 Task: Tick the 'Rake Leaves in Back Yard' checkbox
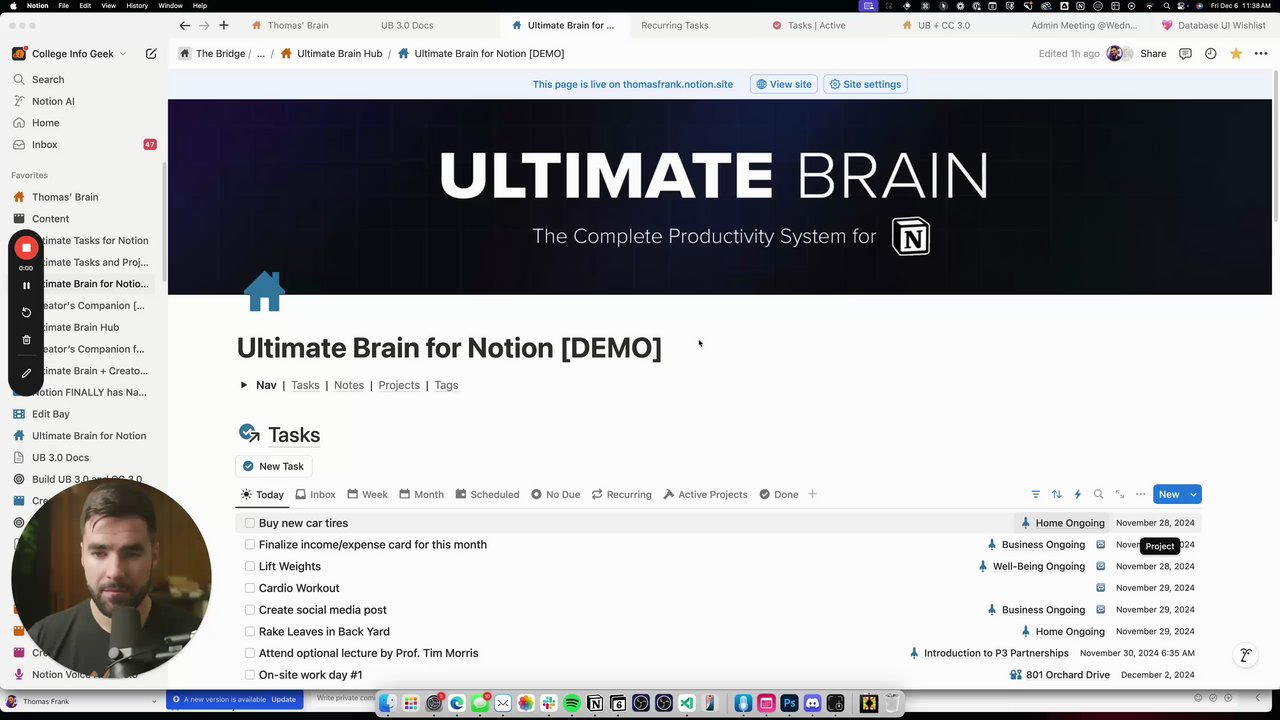pos(250,632)
